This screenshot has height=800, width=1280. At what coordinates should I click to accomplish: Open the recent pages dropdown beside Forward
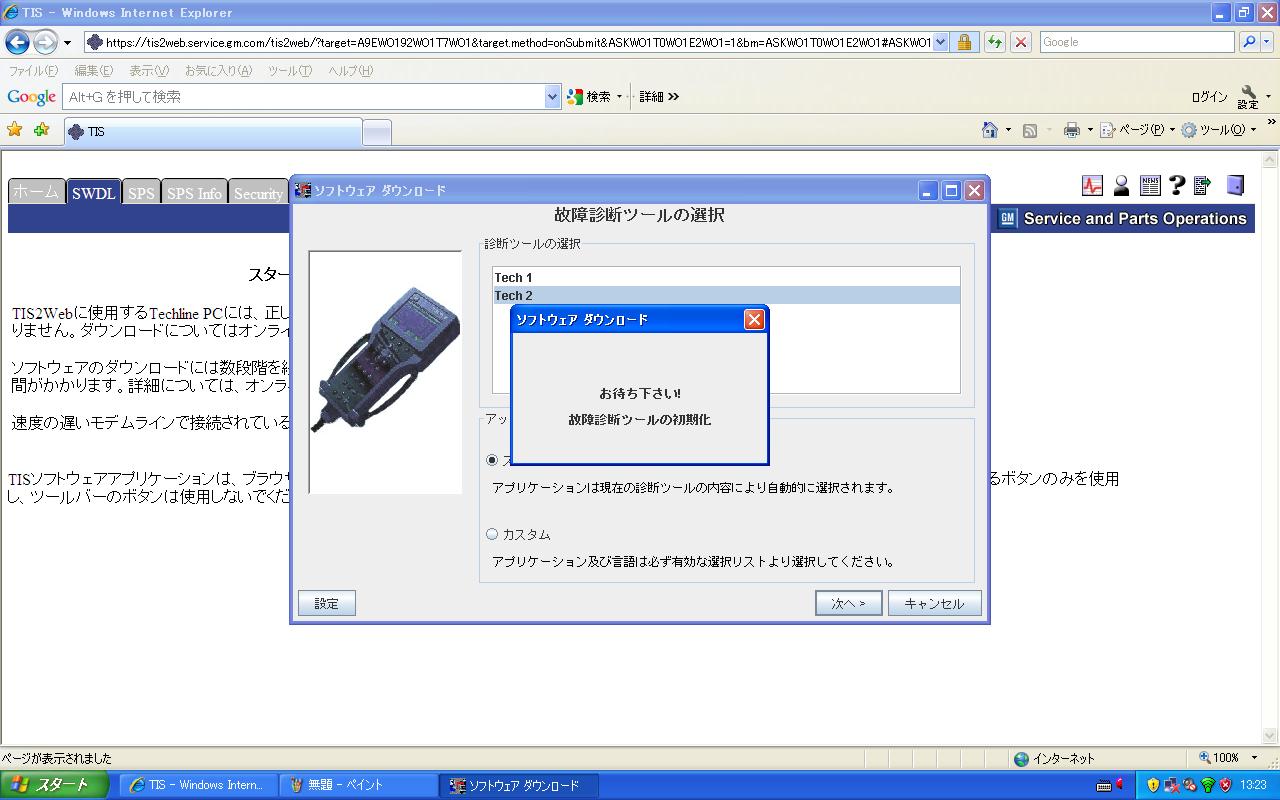67,43
